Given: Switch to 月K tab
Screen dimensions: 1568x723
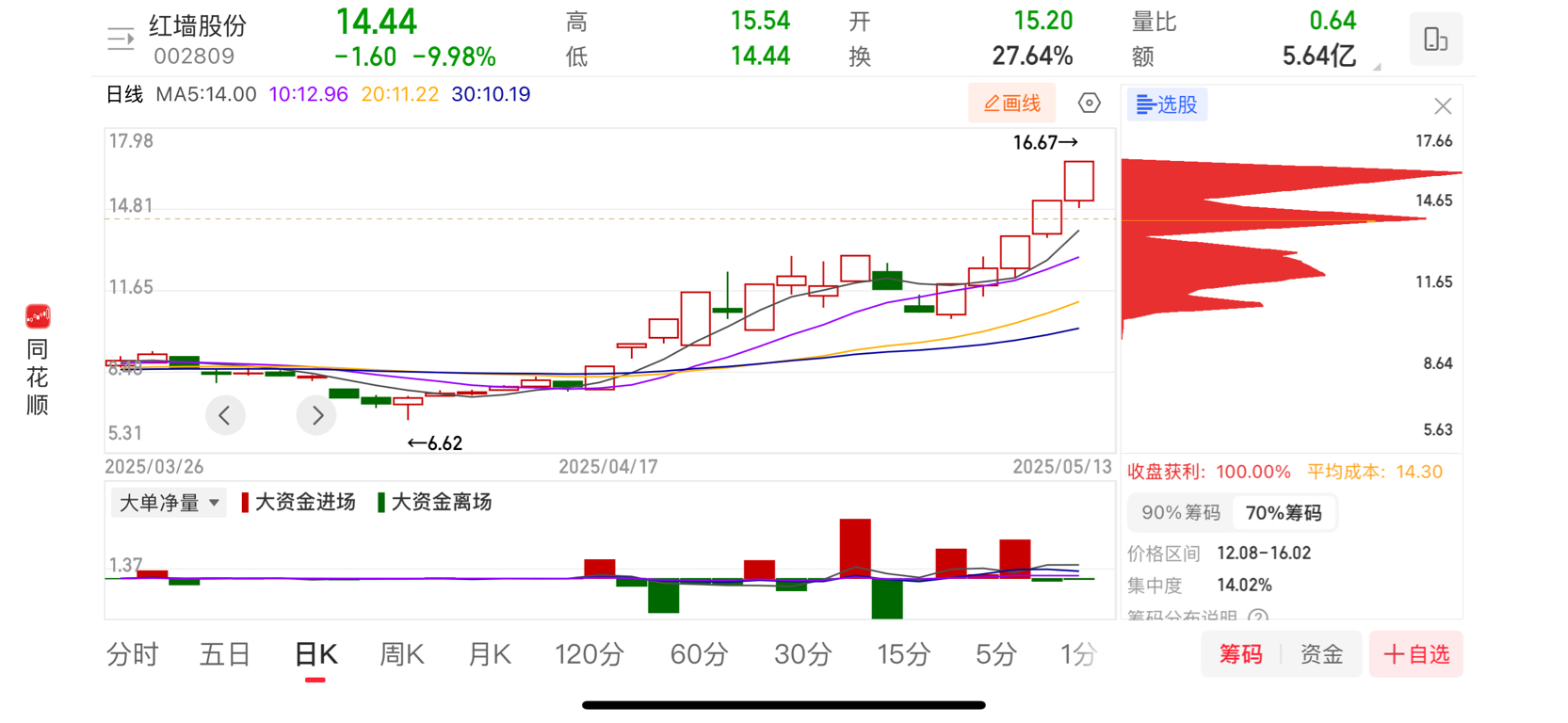Looking at the screenshot, I should pos(490,654).
